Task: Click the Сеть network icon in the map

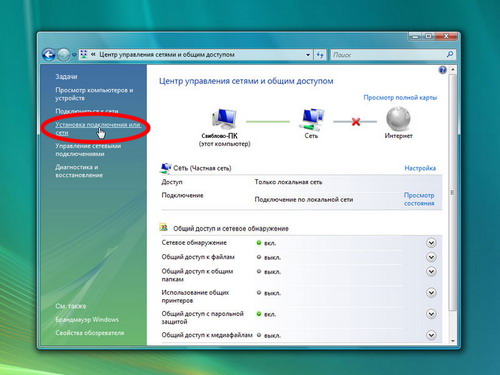Action: tap(311, 119)
